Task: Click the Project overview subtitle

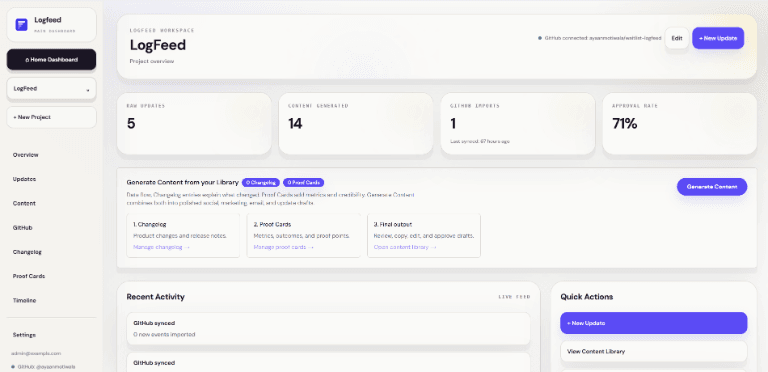Action: 152,62
